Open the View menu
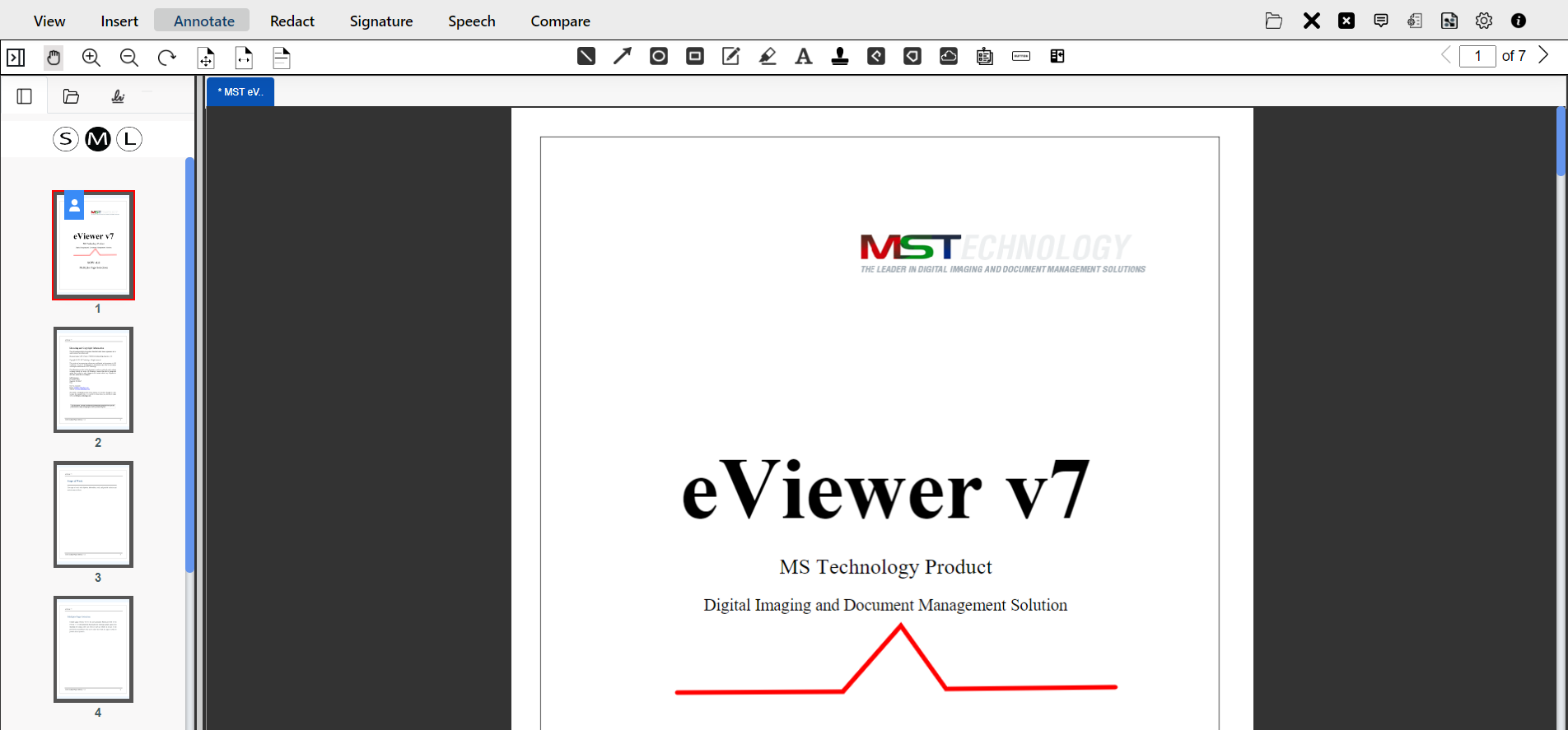This screenshot has height=730, width=1568. click(49, 21)
